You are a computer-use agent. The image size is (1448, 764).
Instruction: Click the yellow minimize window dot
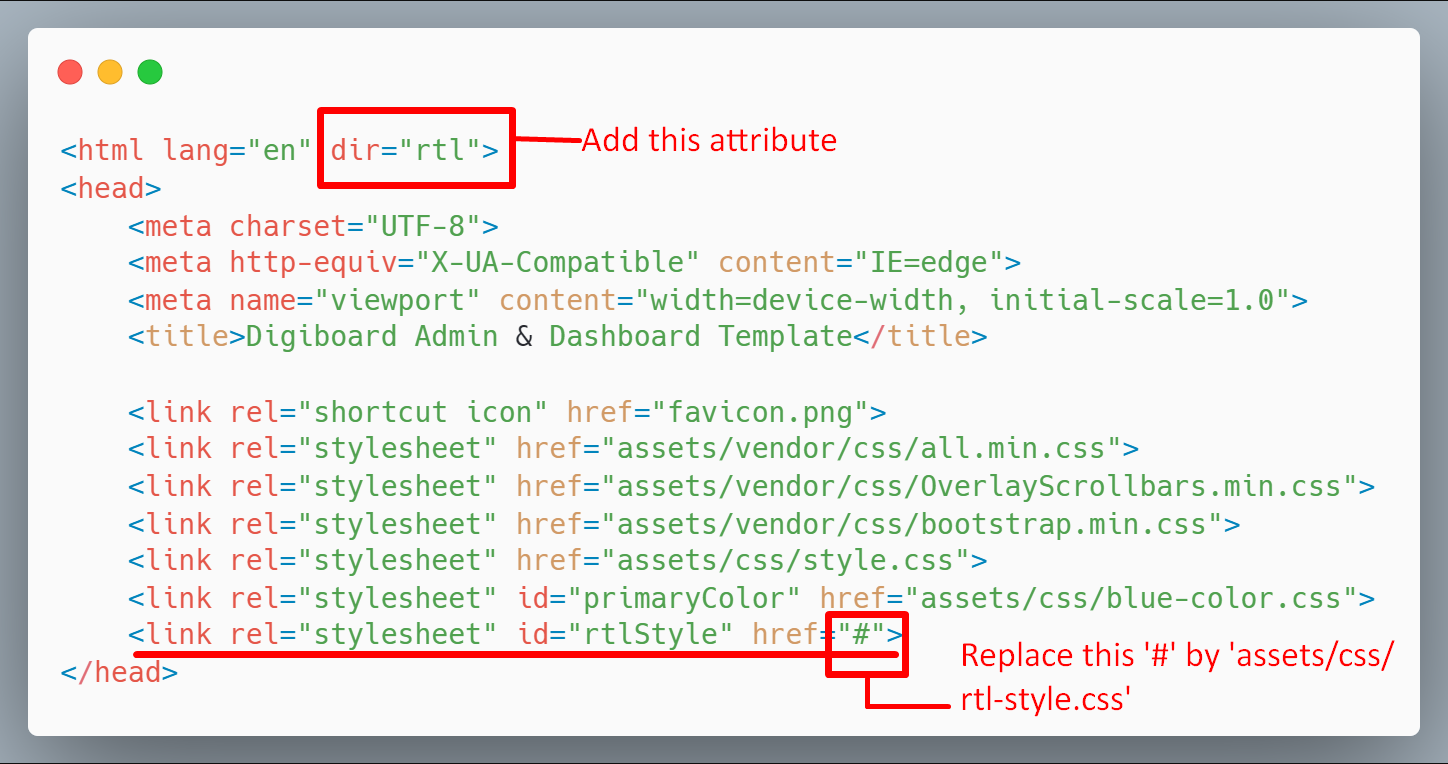[x=110, y=72]
